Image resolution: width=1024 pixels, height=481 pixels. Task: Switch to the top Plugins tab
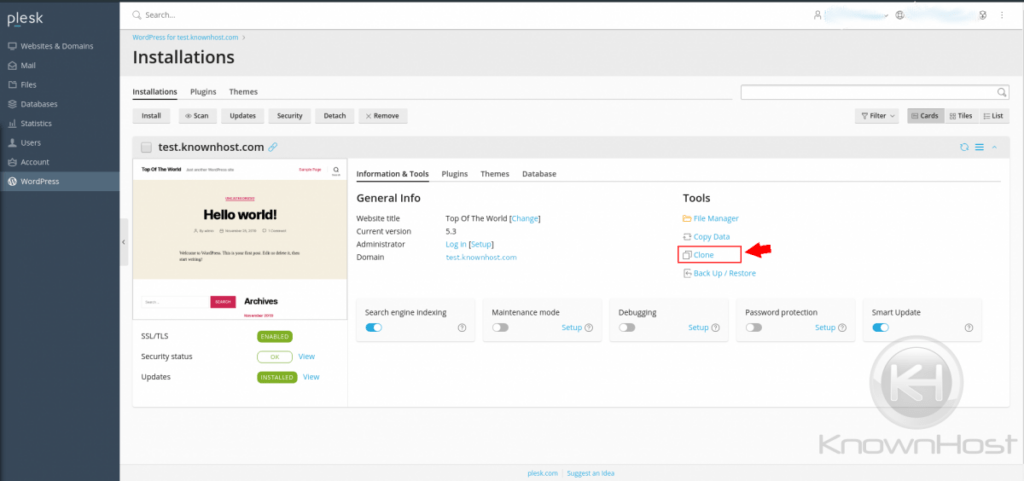pos(203,92)
